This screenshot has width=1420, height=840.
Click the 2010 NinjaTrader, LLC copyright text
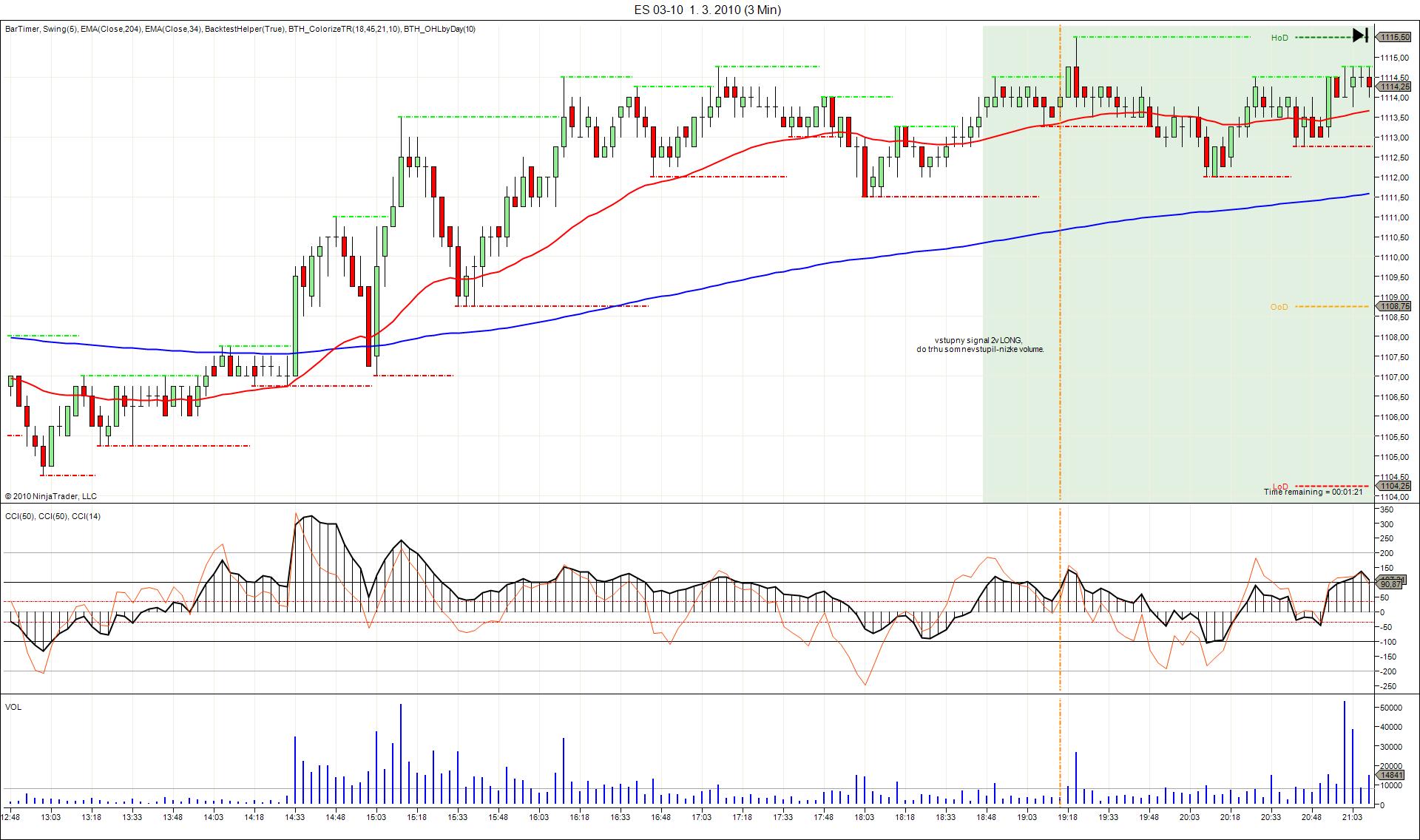click(50, 496)
